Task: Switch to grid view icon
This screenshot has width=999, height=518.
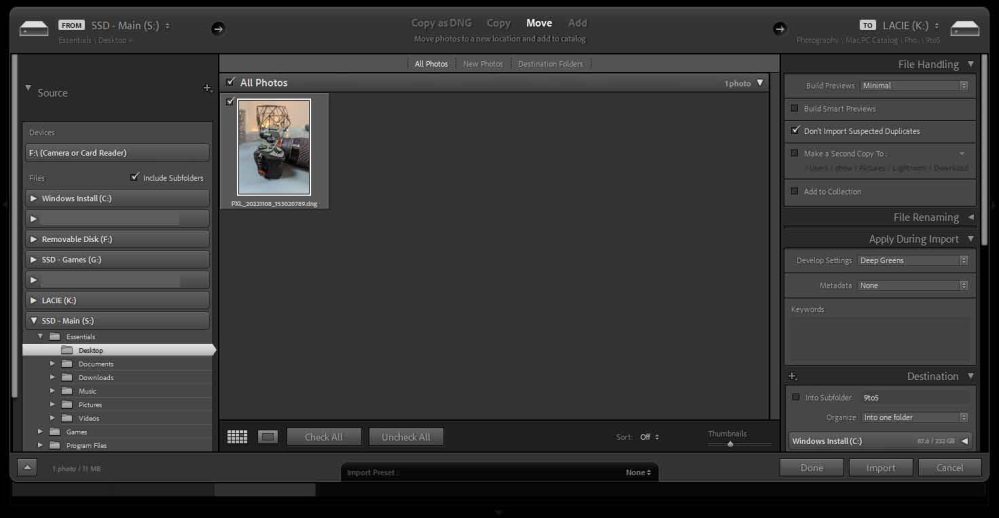Action: [237, 437]
